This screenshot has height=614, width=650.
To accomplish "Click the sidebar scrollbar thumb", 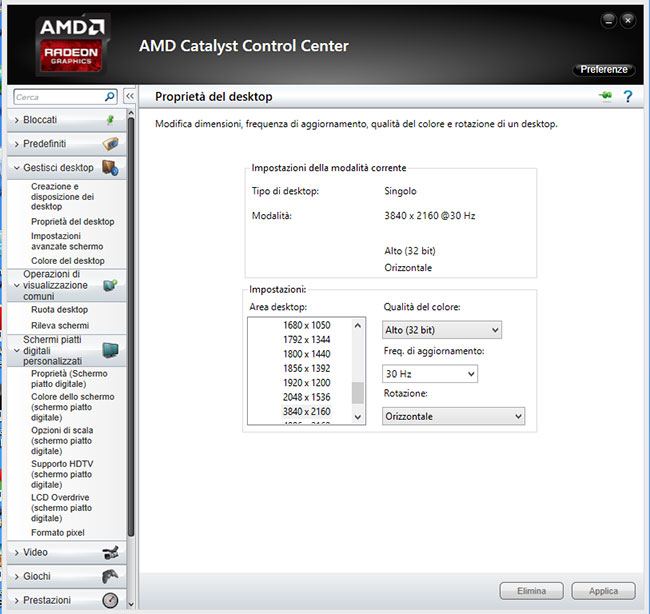I will [131, 328].
